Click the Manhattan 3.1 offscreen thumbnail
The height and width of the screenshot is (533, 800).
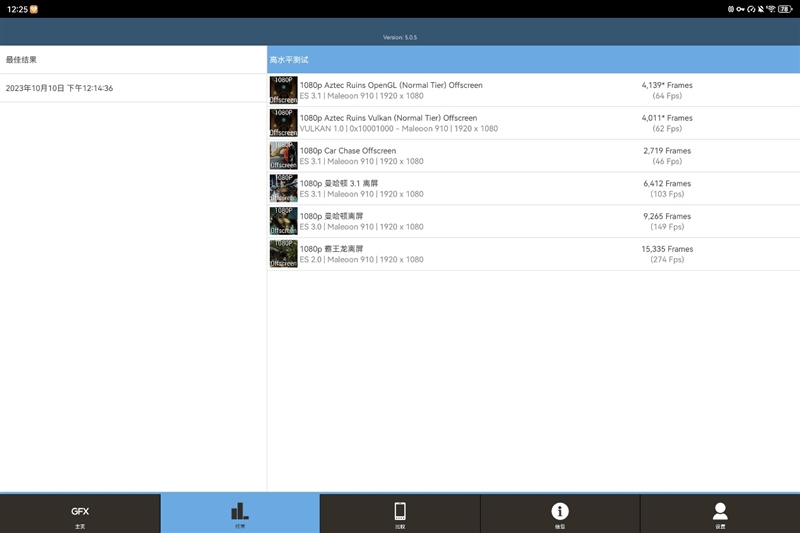point(283,188)
